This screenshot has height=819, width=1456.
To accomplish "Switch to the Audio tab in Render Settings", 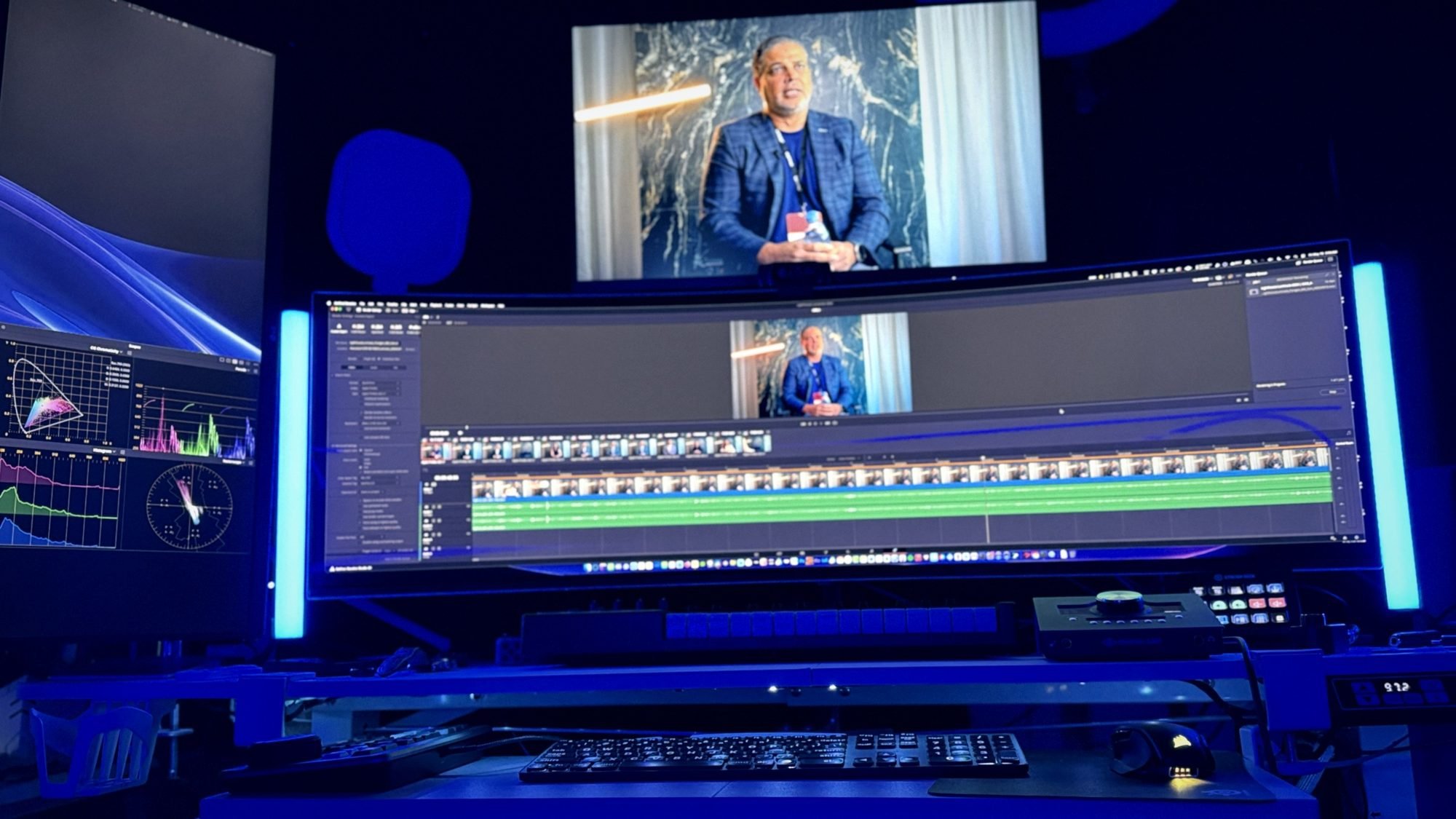I will pos(374,368).
